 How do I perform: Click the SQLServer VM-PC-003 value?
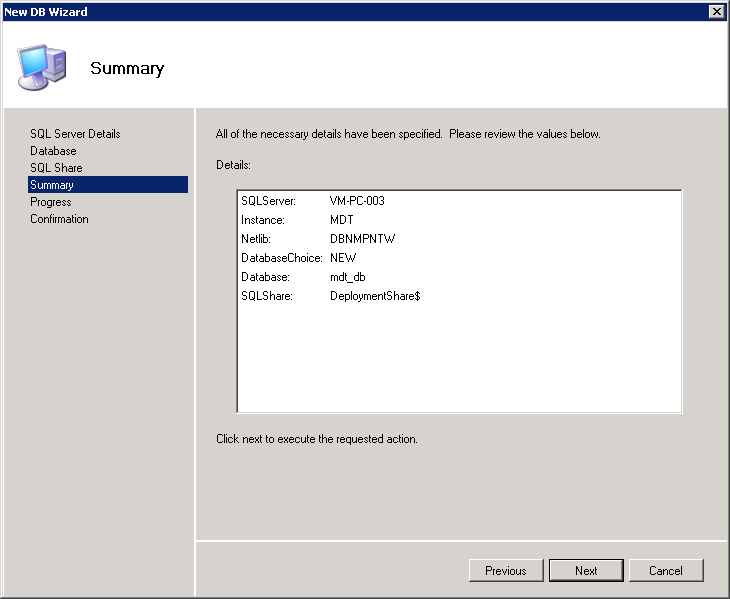[357, 201]
